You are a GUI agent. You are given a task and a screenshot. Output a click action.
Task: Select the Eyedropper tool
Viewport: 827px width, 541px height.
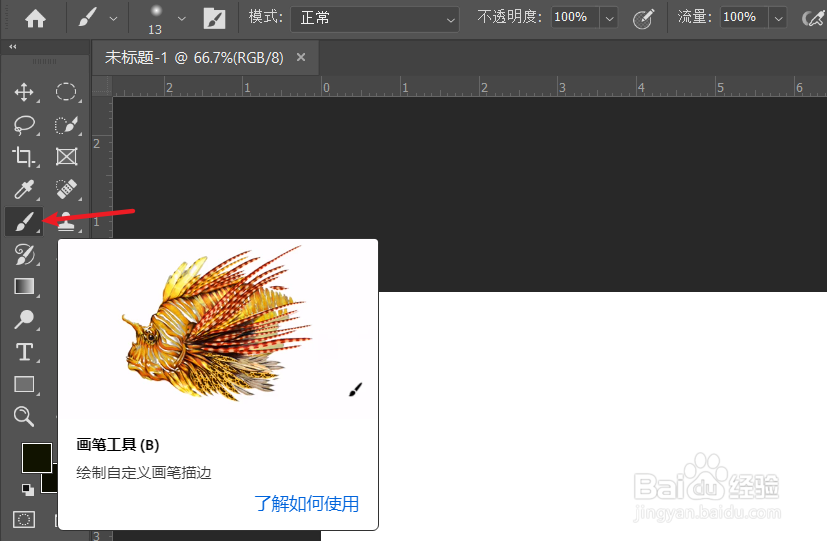click(x=24, y=189)
